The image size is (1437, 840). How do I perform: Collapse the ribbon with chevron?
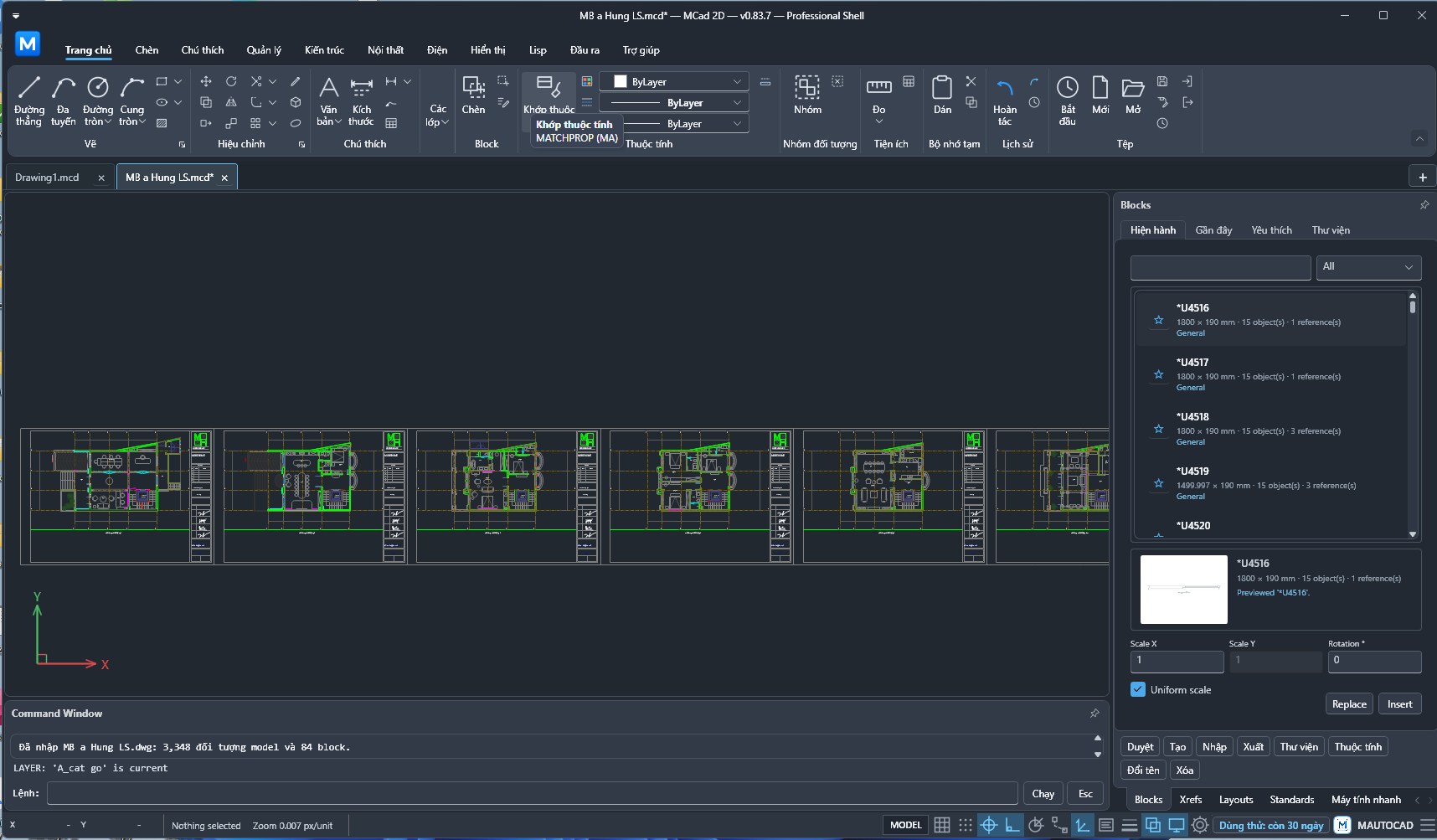[1419, 138]
